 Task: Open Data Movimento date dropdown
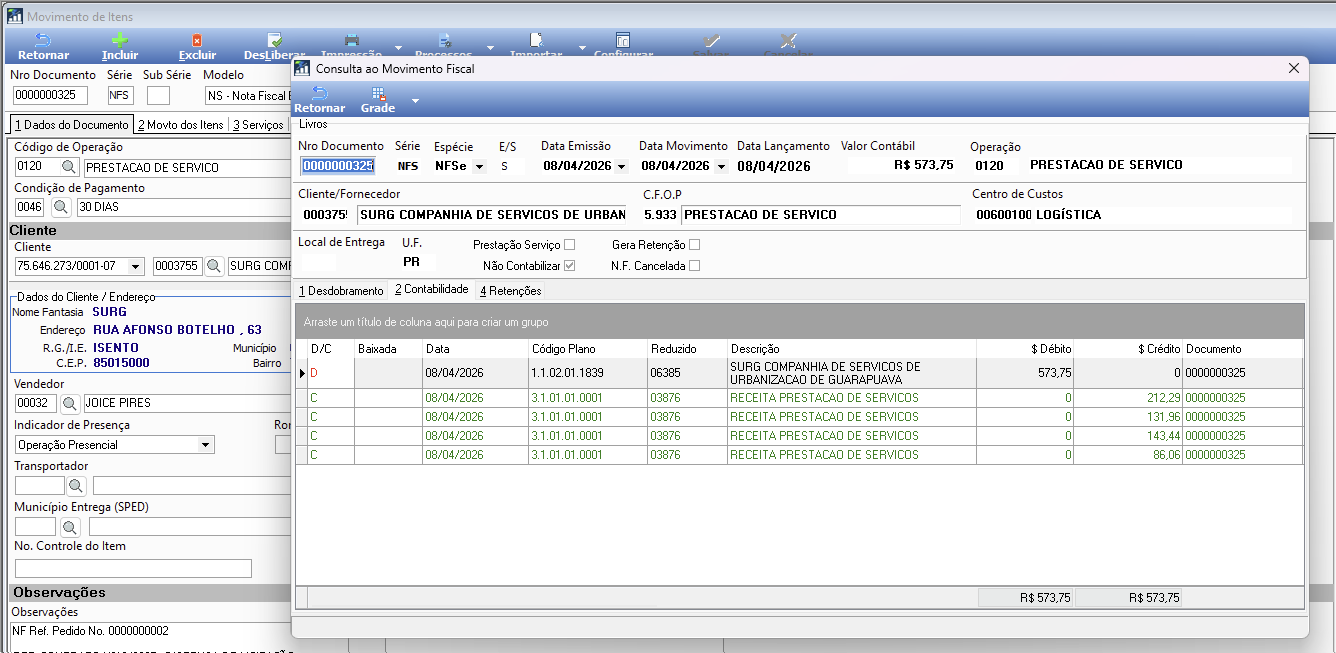pyautogui.click(x=720, y=166)
